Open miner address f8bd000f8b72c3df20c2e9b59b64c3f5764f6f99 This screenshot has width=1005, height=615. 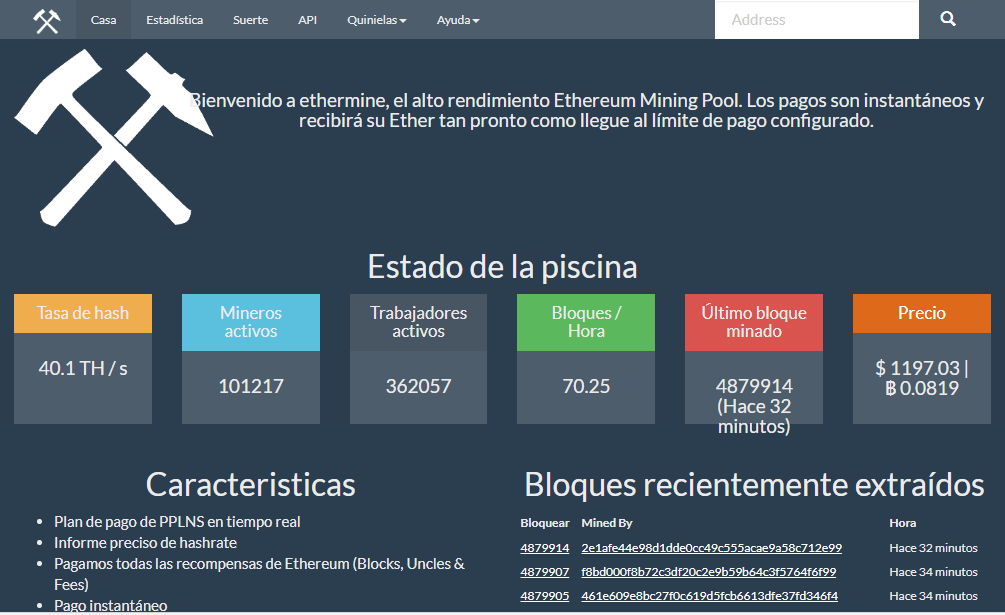[x=709, y=572]
